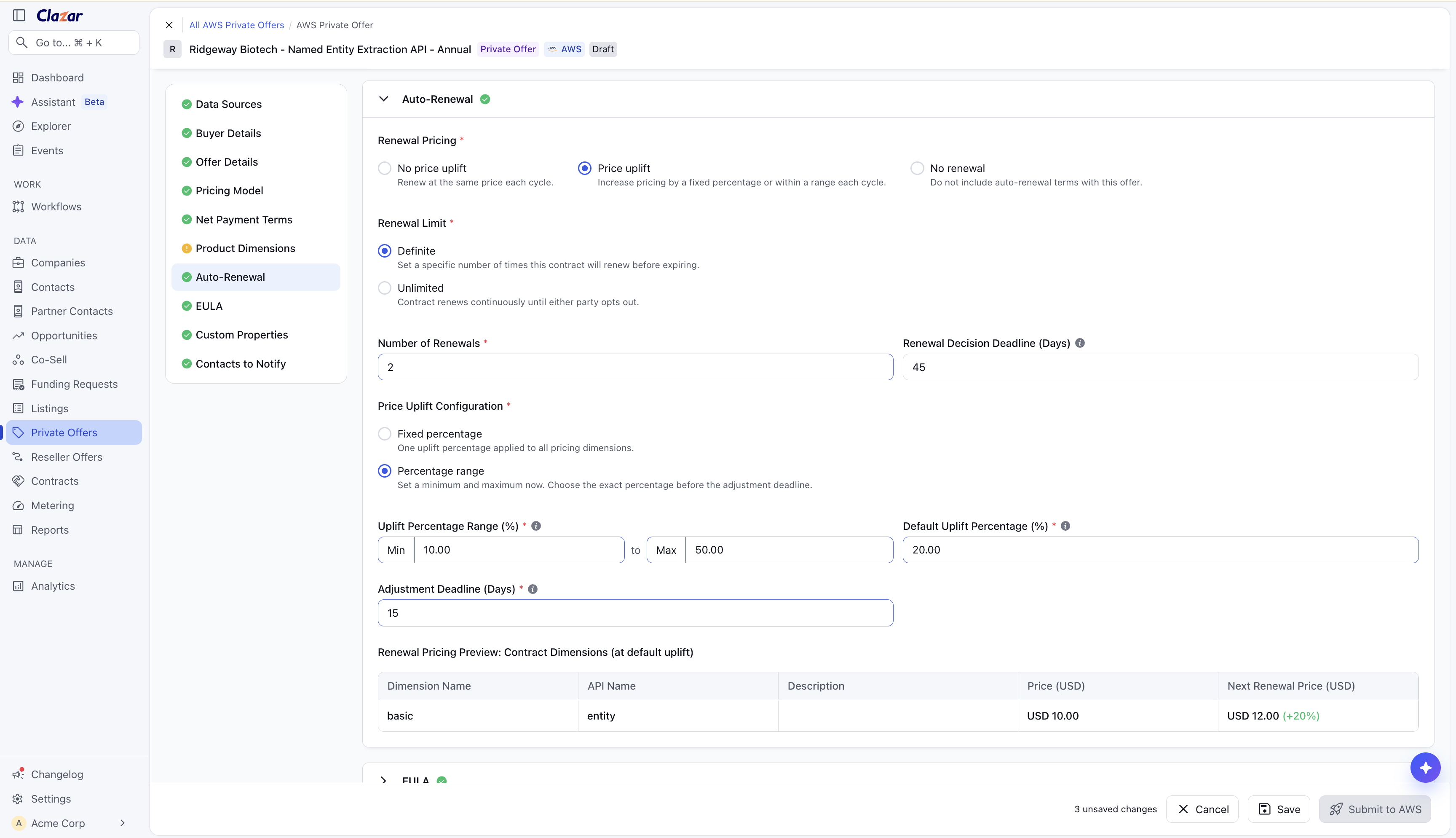Expand the EULA section chevron
1456x838 pixels.
(383, 779)
